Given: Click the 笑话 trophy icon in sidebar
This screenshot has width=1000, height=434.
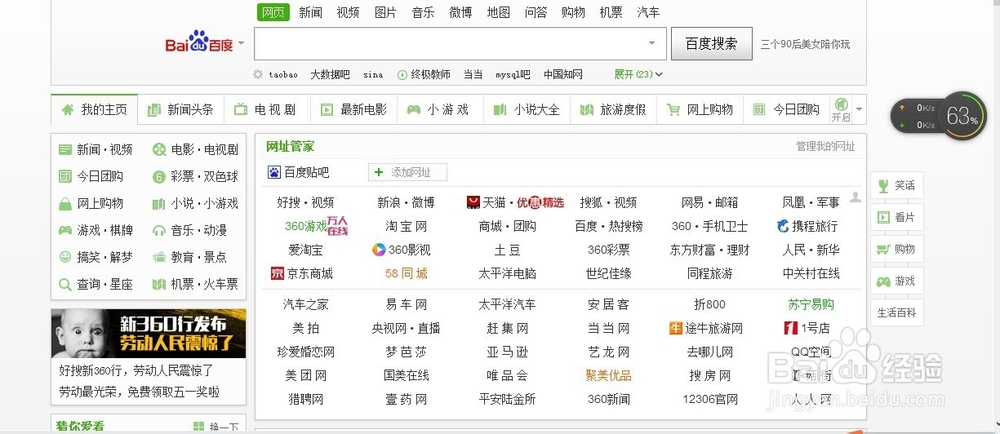Looking at the screenshot, I should pos(883,185).
